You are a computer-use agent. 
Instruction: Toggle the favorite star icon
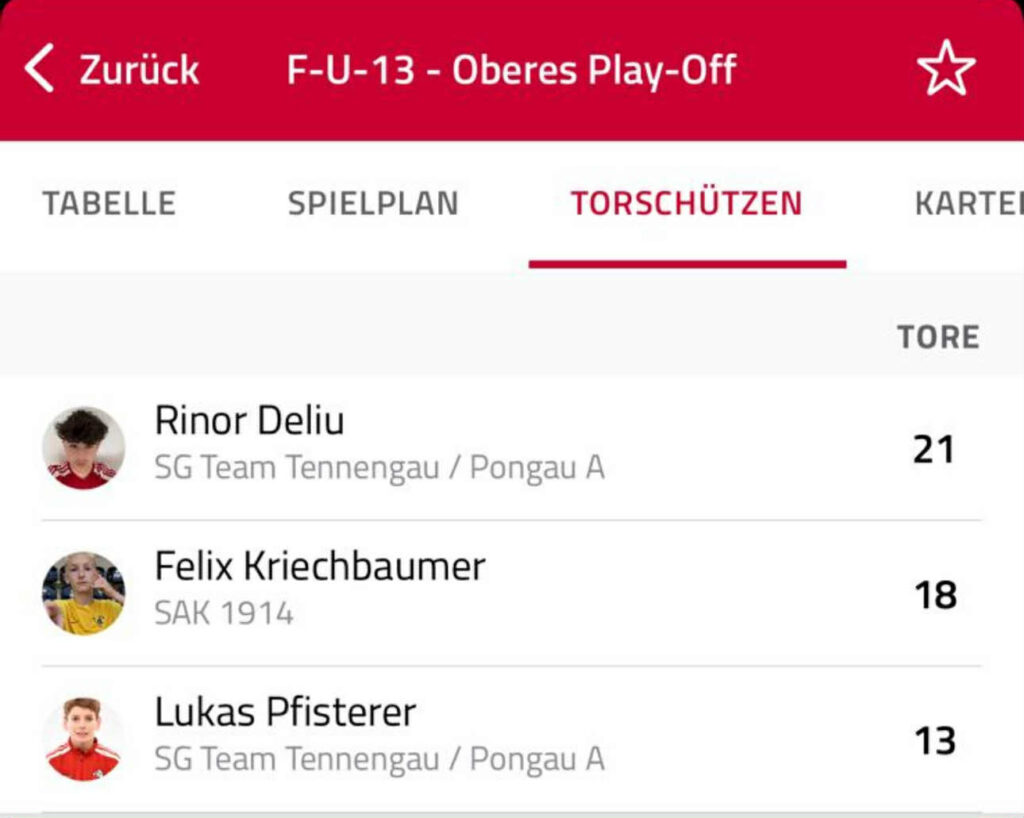point(946,68)
